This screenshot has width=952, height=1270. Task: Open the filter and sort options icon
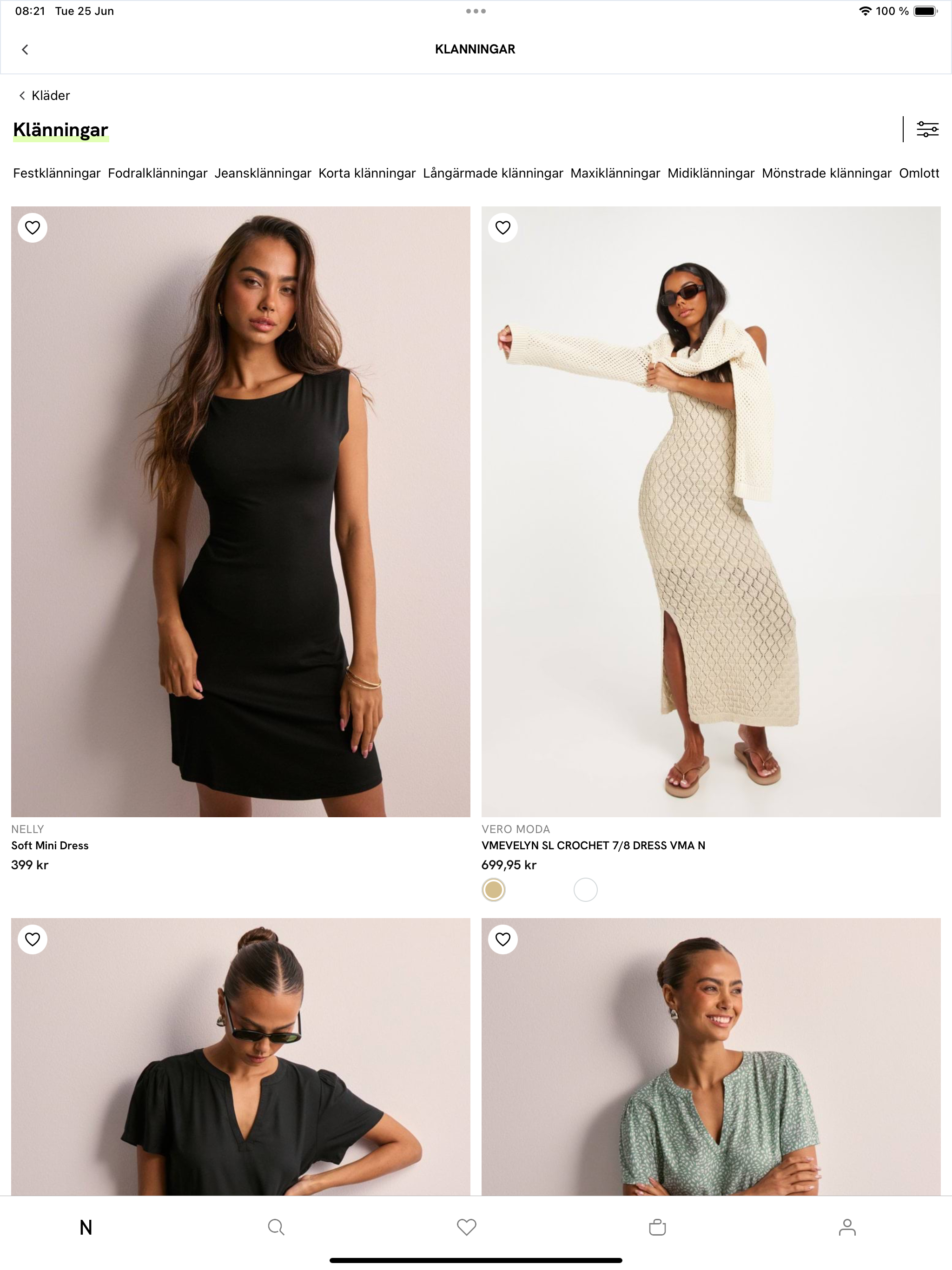(x=927, y=129)
